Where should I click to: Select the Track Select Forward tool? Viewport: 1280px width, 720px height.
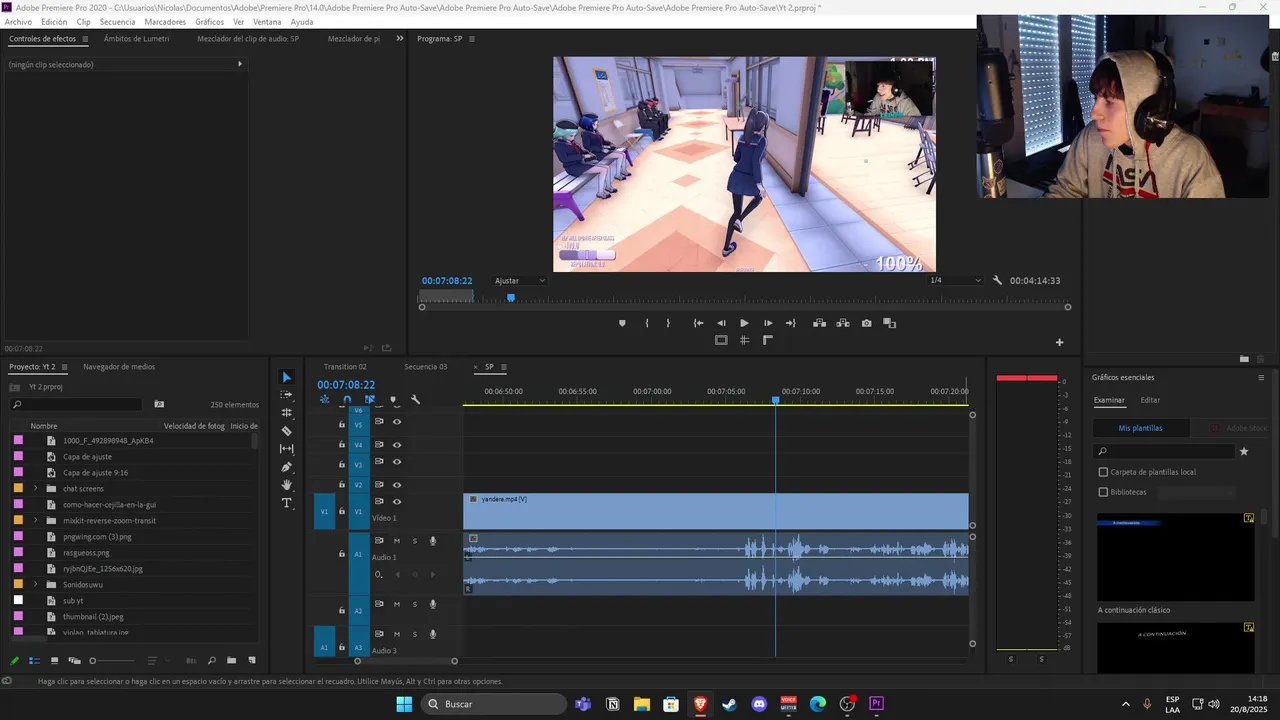pyautogui.click(x=287, y=395)
